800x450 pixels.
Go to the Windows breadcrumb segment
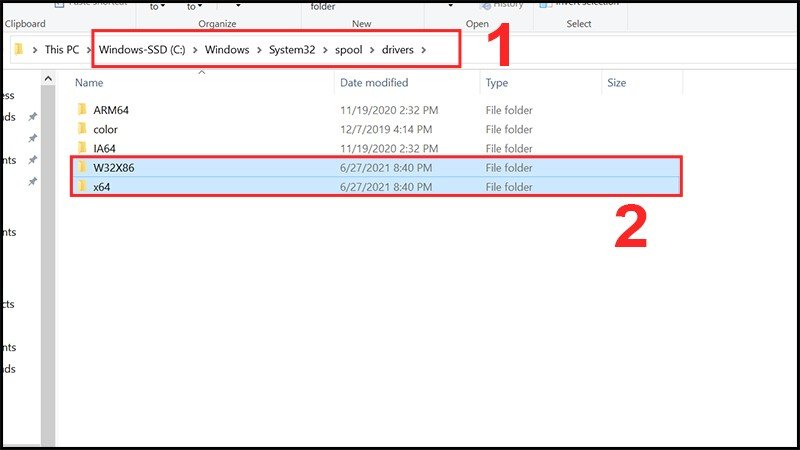[228, 50]
